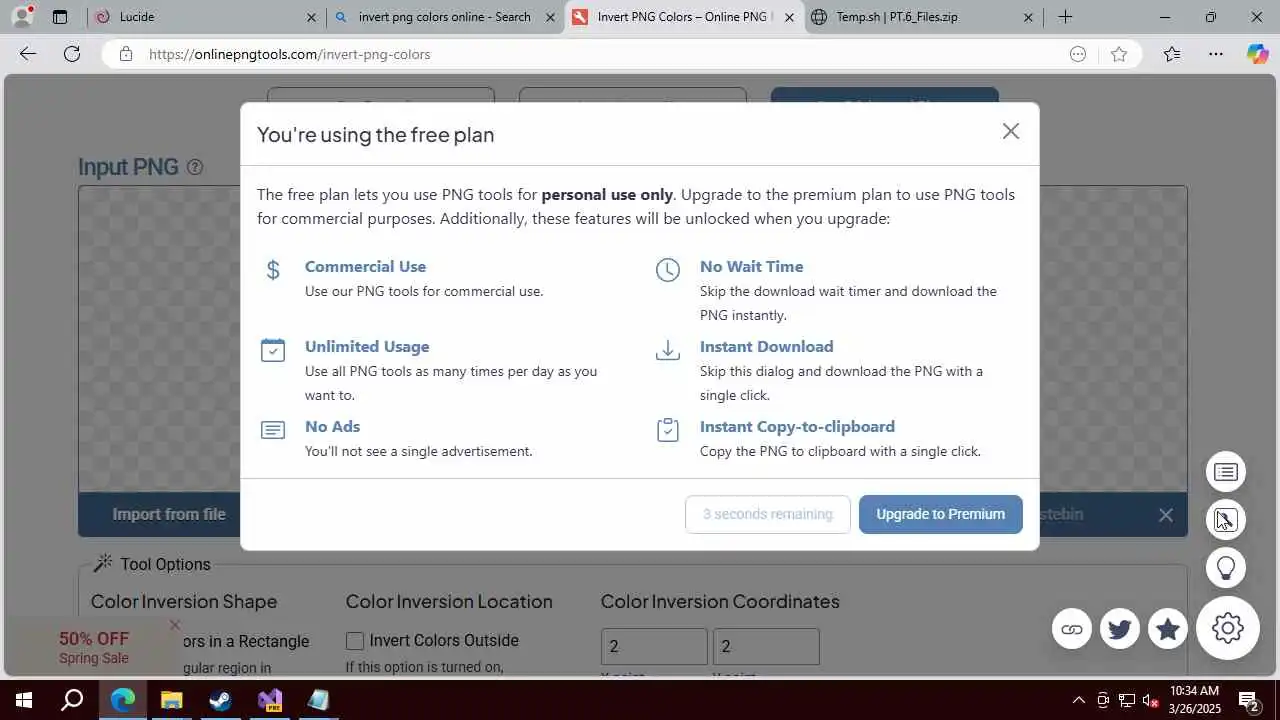This screenshot has height=720, width=1280.
Task: Click the clipboard Instant Copy-to-clipboard icon
Action: 667,430
